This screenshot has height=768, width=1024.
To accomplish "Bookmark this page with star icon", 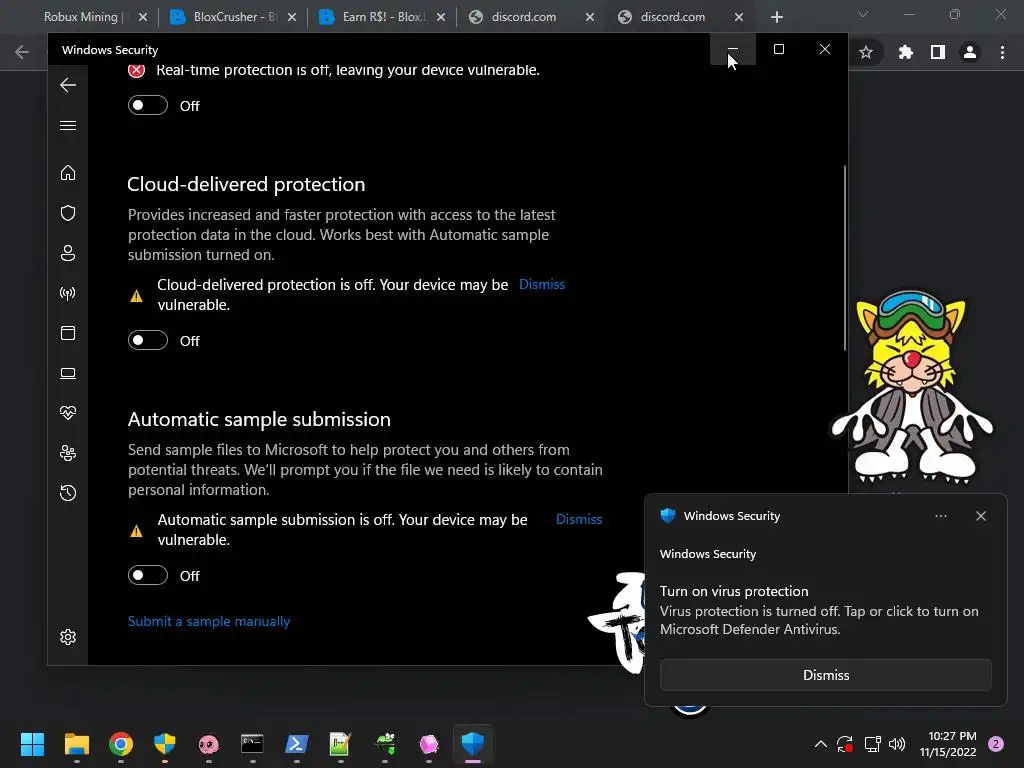I will pyautogui.click(x=866, y=52).
